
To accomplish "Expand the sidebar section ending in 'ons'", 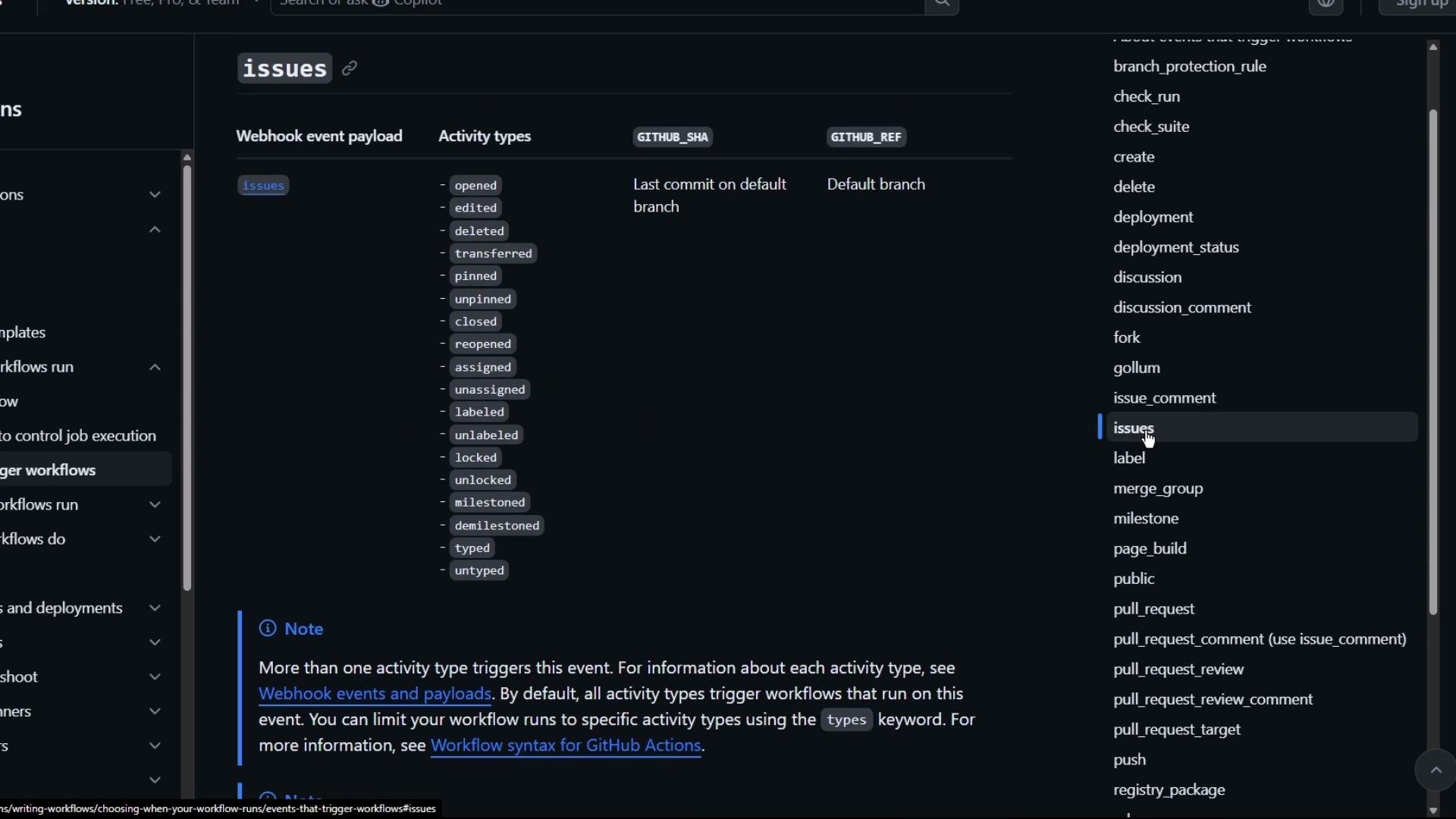I will click(155, 195).
